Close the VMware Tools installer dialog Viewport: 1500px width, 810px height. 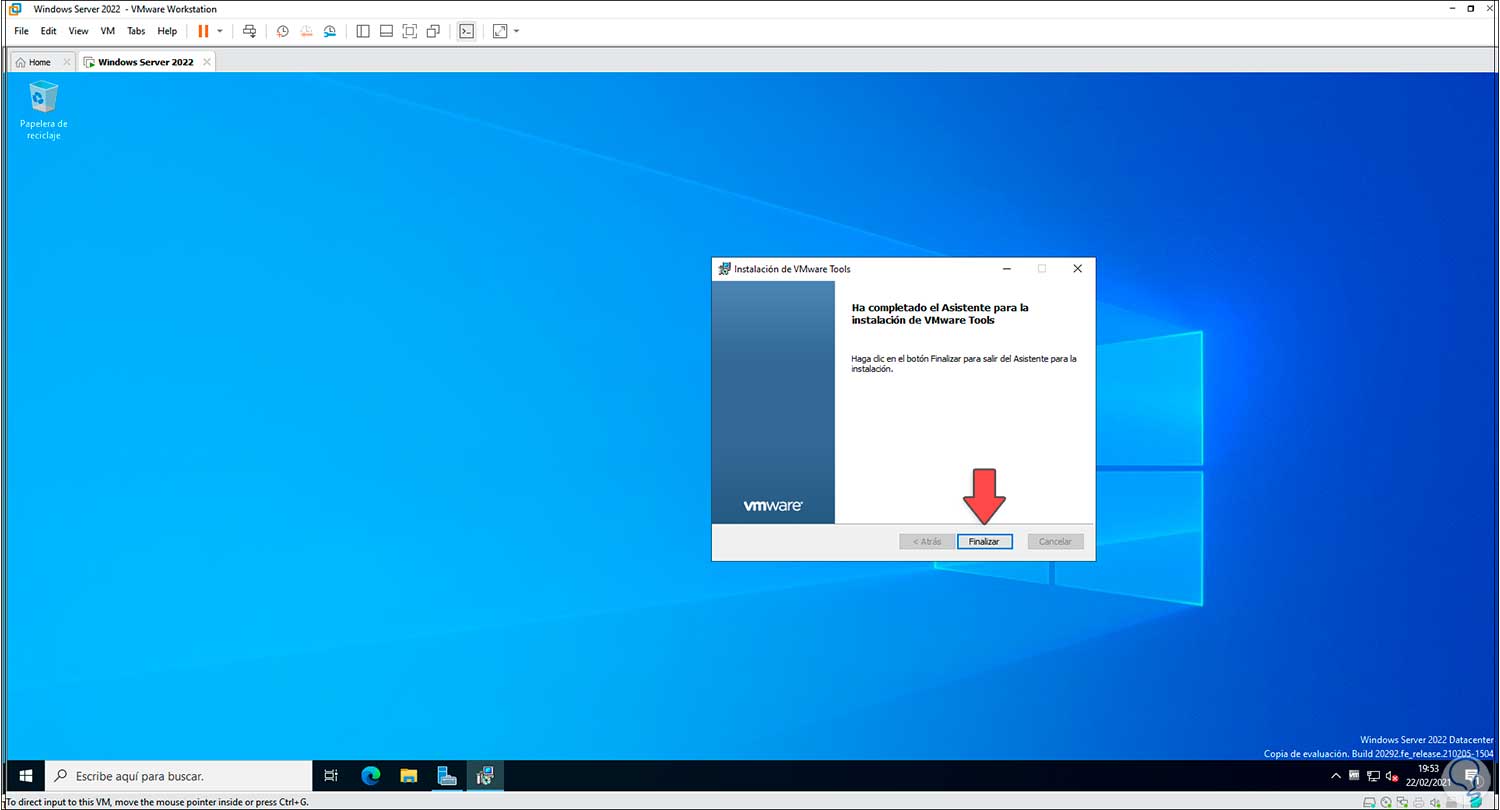pos(1077,269)
